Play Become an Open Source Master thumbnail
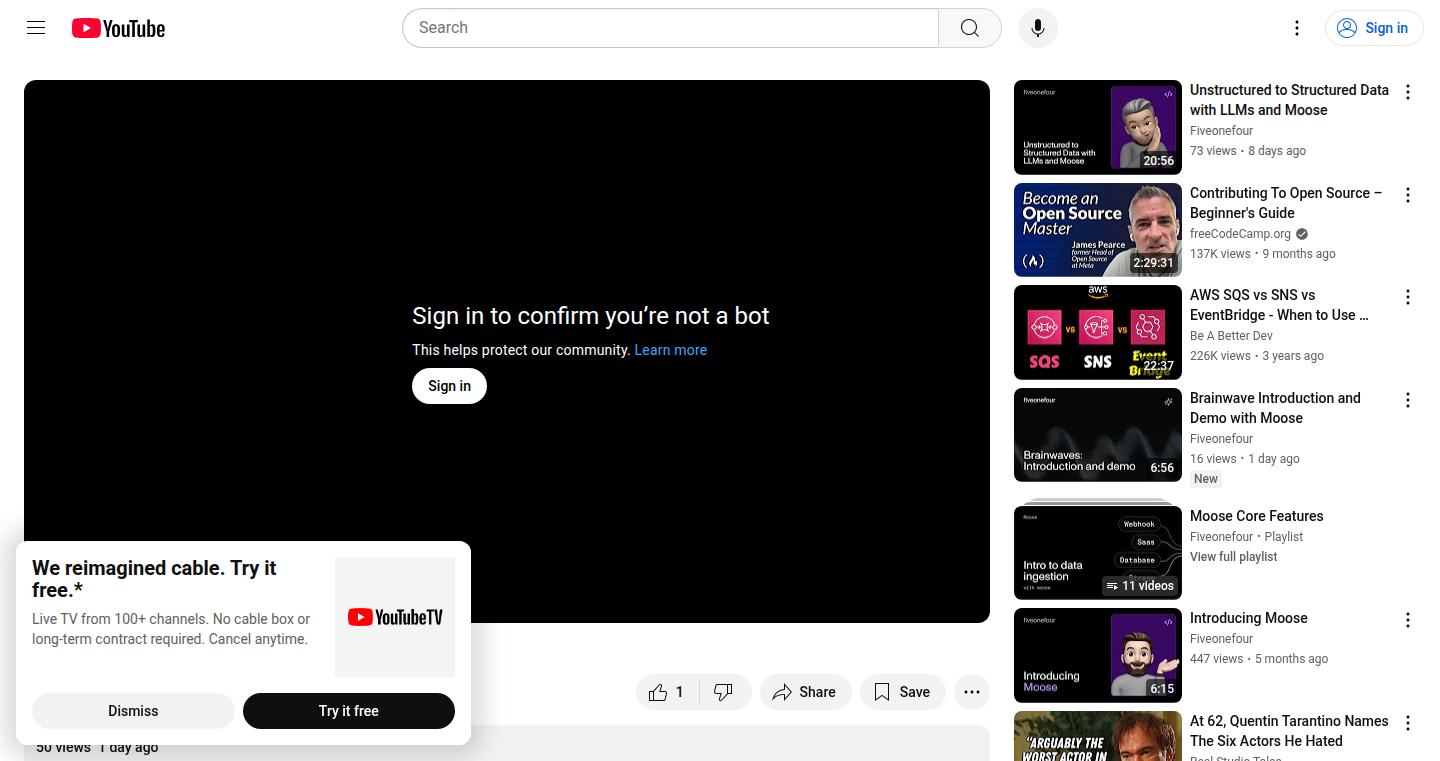The image size is (1440, 761). coord(1098,230)
